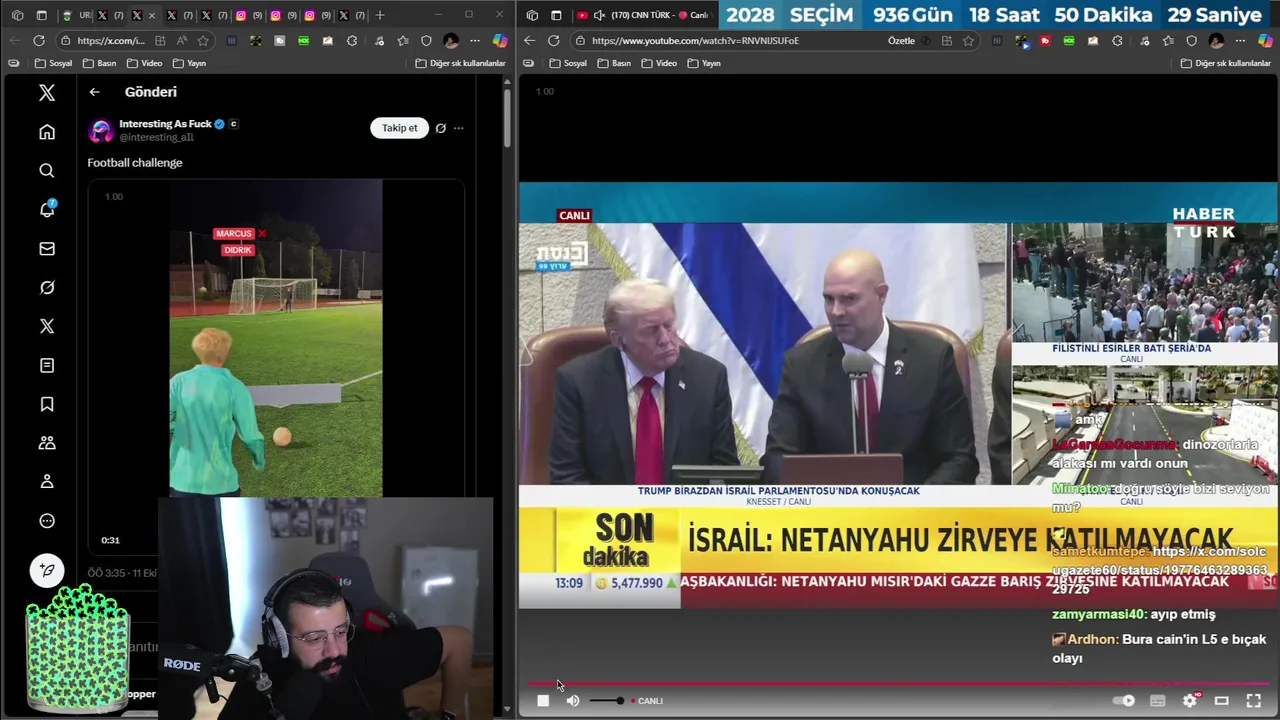Open the X home page icon
This screenshot has width=1280, height=720.
(x=47, y=132)
